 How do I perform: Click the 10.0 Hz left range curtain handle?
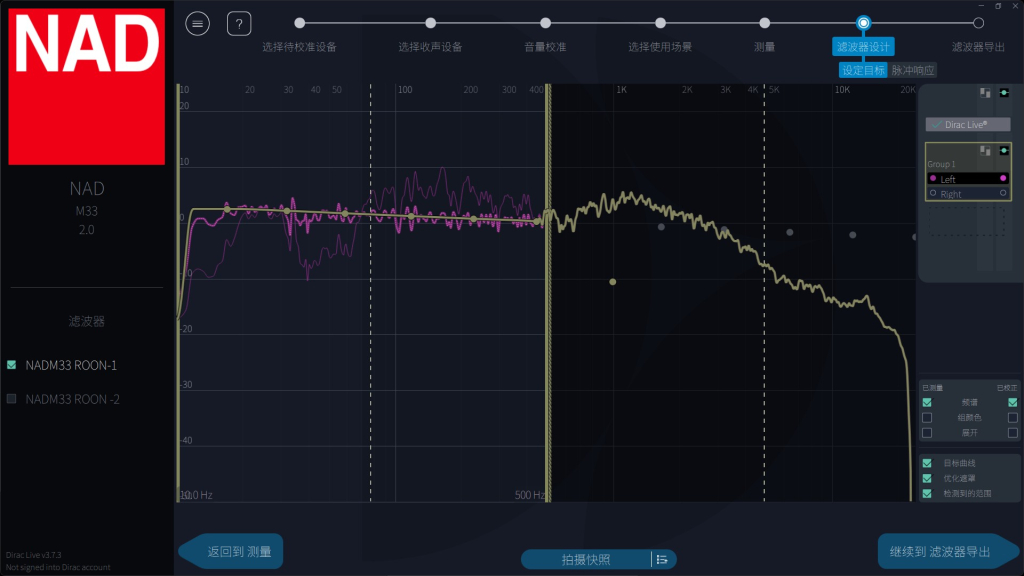point(178,293)
